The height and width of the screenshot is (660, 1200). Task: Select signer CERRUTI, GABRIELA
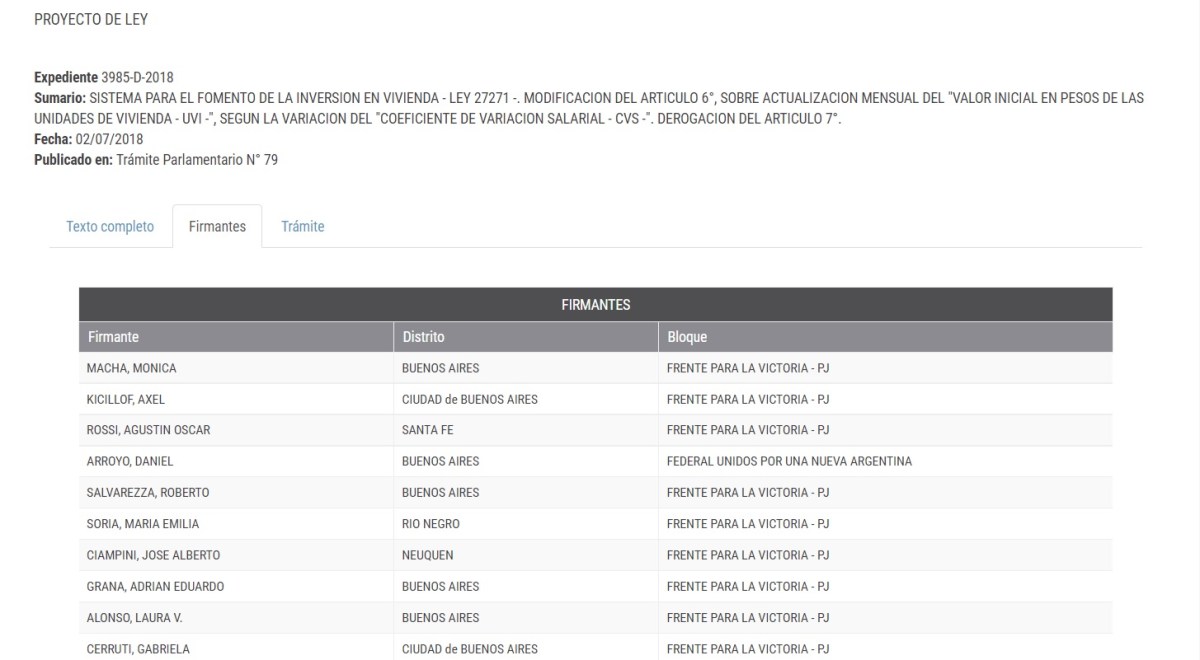coord(138,649)
